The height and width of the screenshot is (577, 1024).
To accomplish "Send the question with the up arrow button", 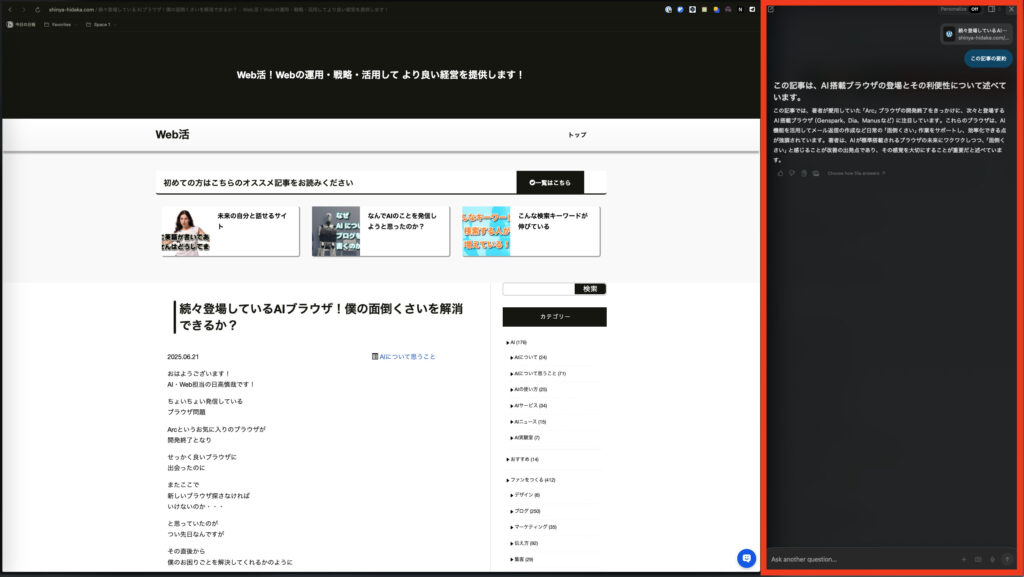I will pos(1007,559).
